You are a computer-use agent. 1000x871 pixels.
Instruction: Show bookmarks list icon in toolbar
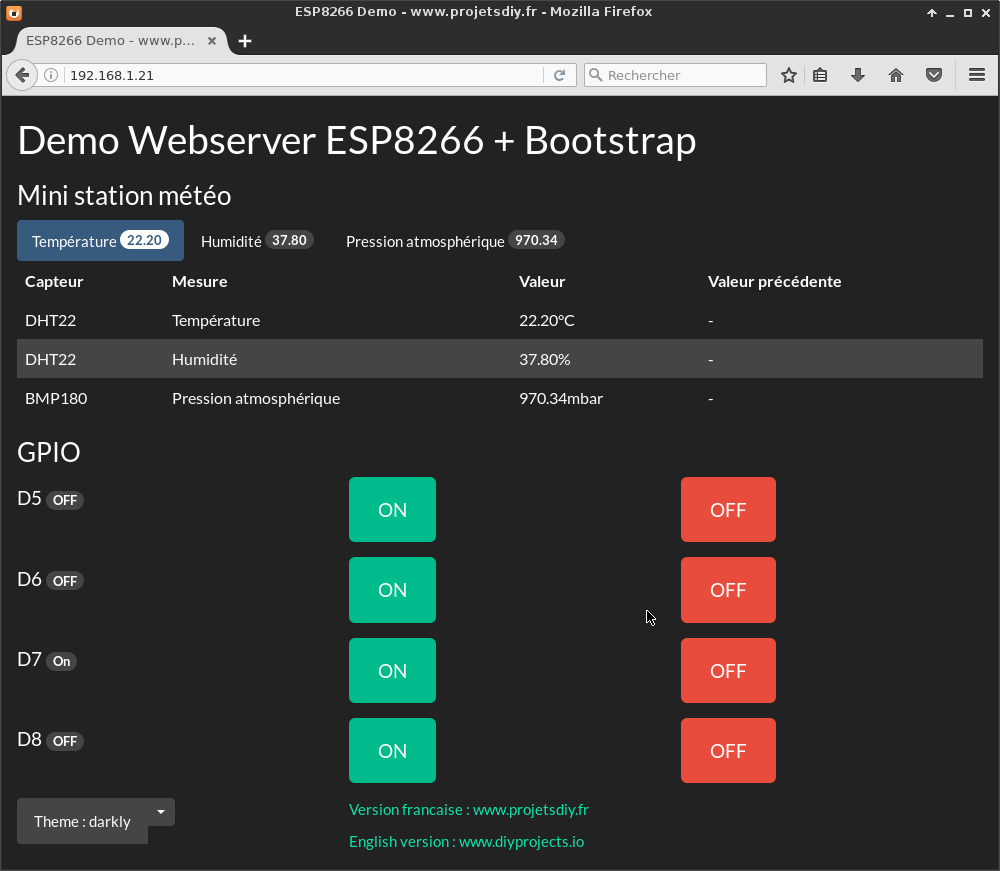click(820, 75)
